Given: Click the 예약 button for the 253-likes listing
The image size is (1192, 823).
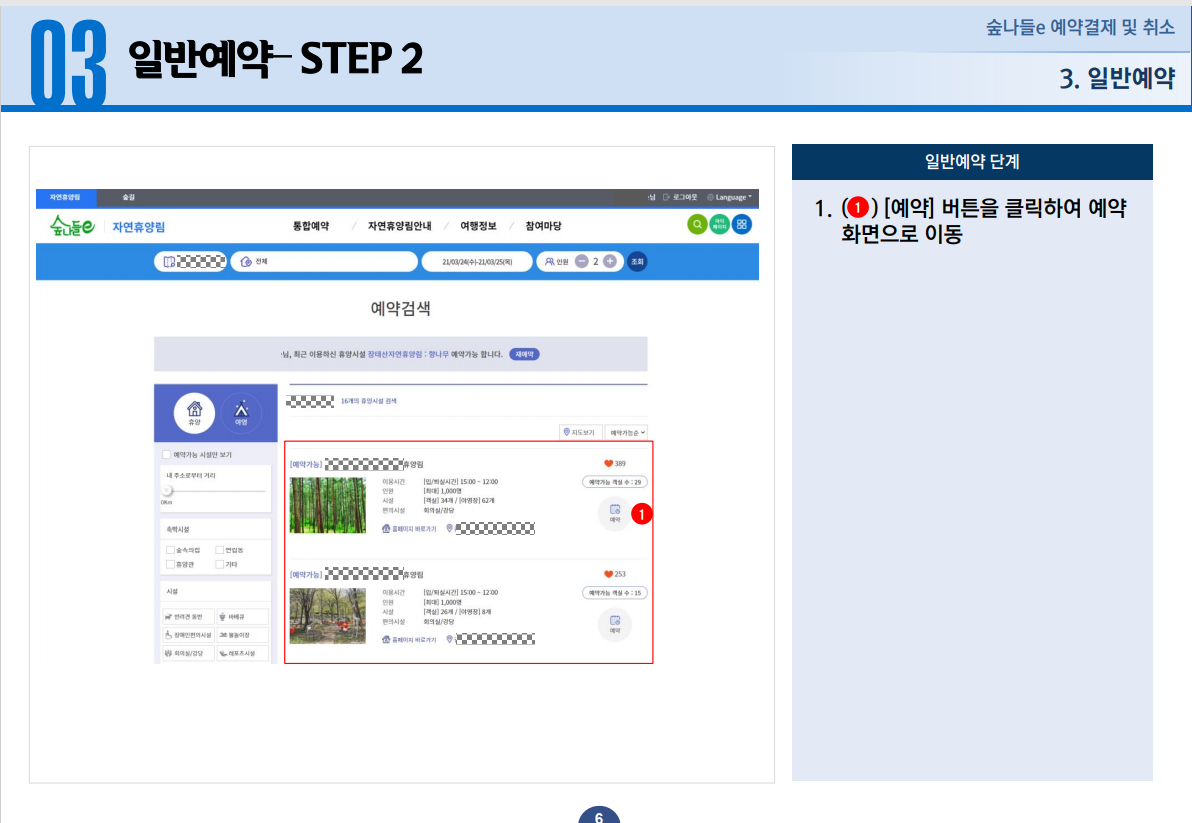Looking at the screenshot, I should click(615, 625).
